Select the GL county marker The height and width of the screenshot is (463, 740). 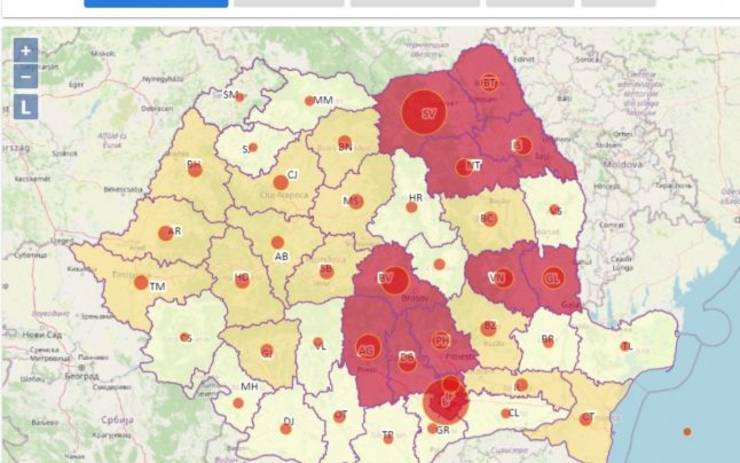(553, 278)
